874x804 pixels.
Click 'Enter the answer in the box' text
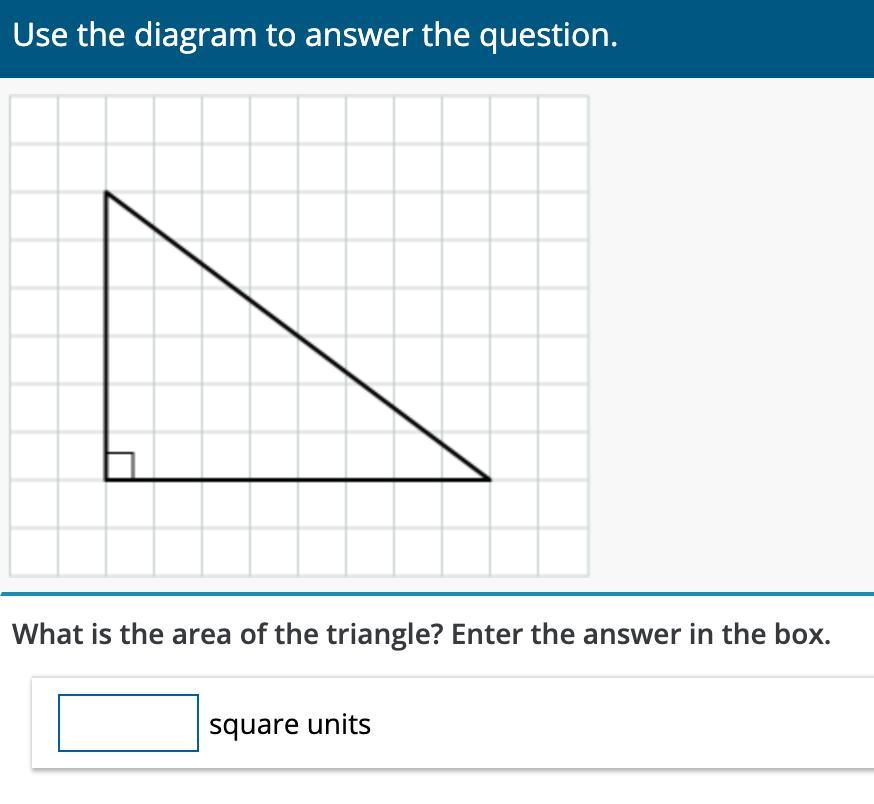click(x=640, y=634)
